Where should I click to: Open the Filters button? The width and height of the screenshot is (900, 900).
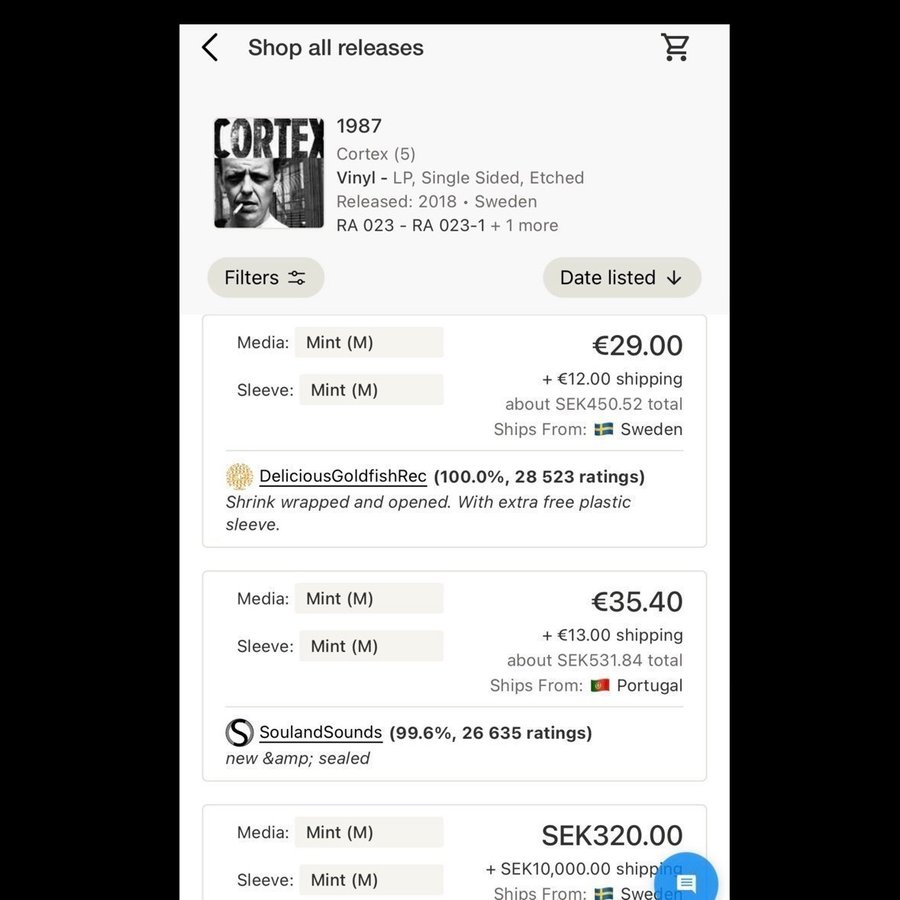pyautogui.click(x=266, y=278)
